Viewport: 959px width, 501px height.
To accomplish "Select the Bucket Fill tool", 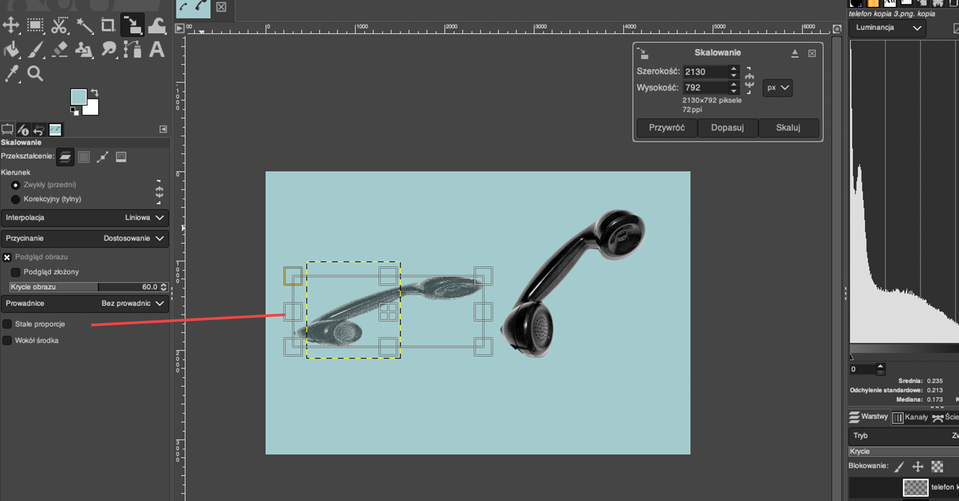I will click(12, 49).
